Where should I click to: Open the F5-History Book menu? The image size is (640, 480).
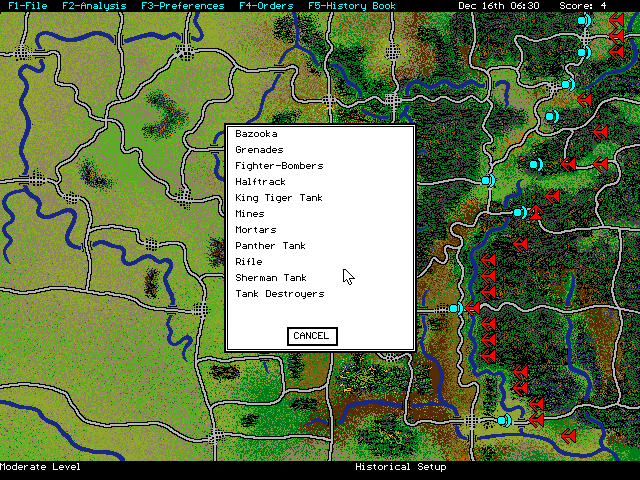(x=350, y=6)
